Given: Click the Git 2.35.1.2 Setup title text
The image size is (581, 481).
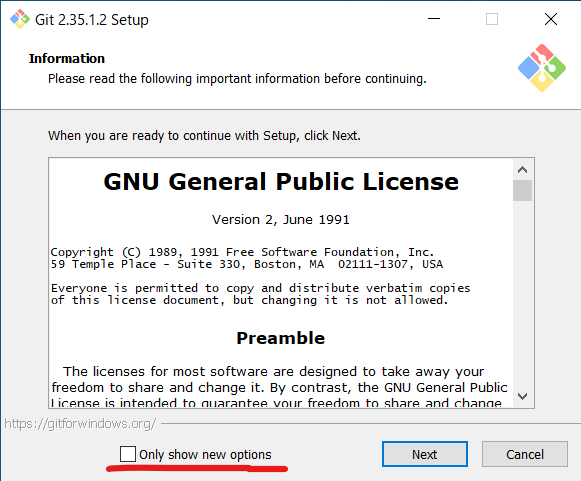Looking at the screenshot, I should [x=92, y=20].
